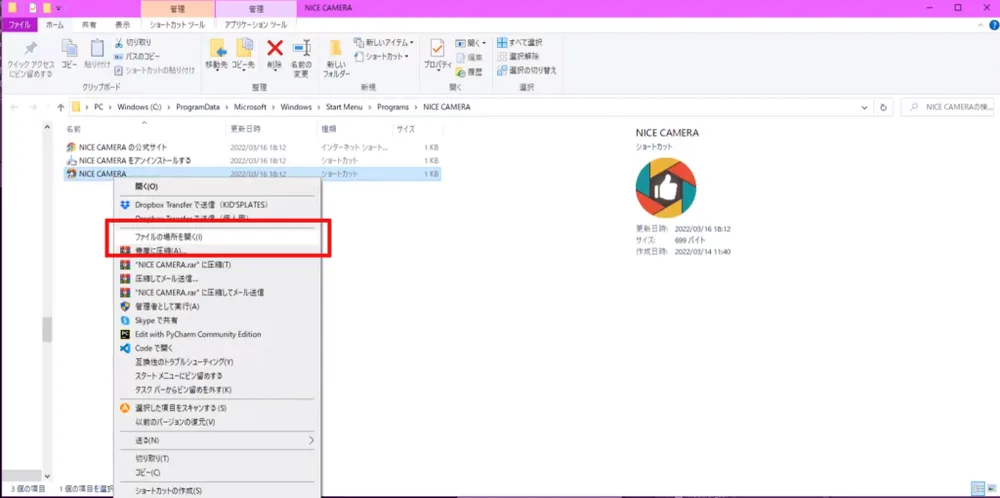
Task: Open the アプリケーション ツール tab
Action: click(256, 25)
